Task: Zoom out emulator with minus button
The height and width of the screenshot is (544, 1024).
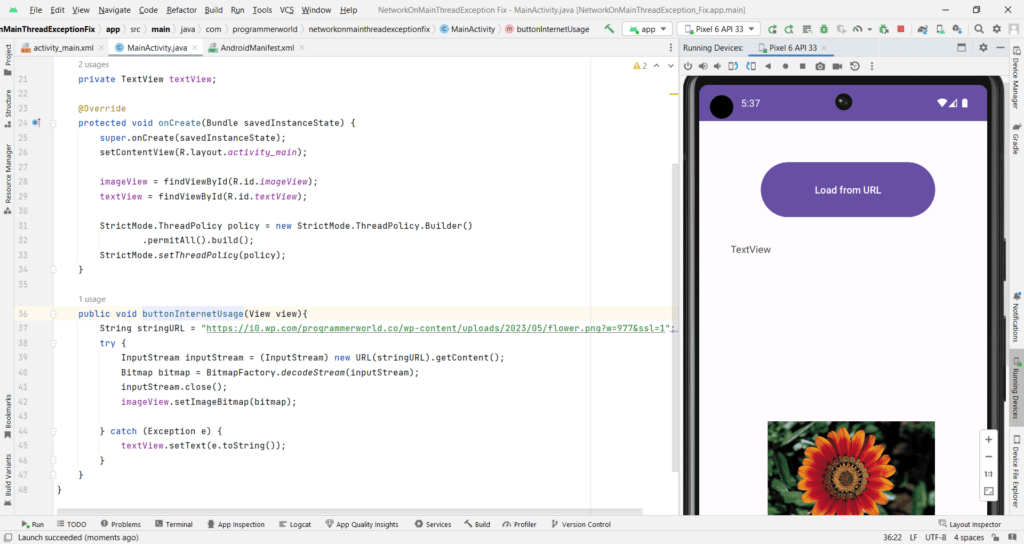Action: (989, 456)
